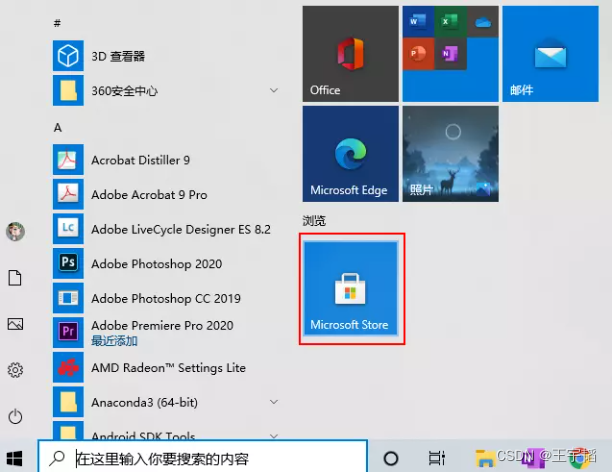Screen dimensions: 612x472
Task: Expand the 360安全中心 folder chevron
Action: click(274, 91)
